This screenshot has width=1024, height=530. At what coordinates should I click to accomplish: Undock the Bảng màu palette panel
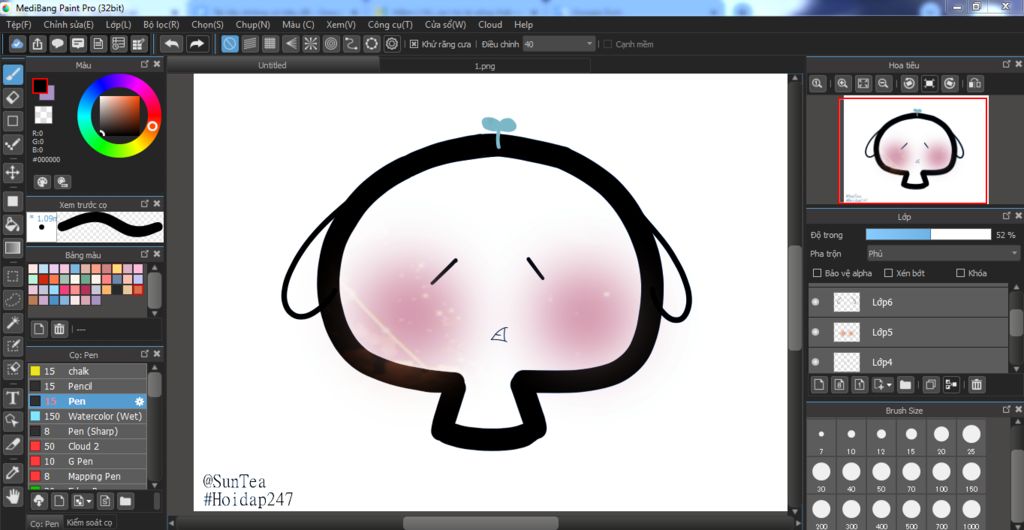coord(145,254)
